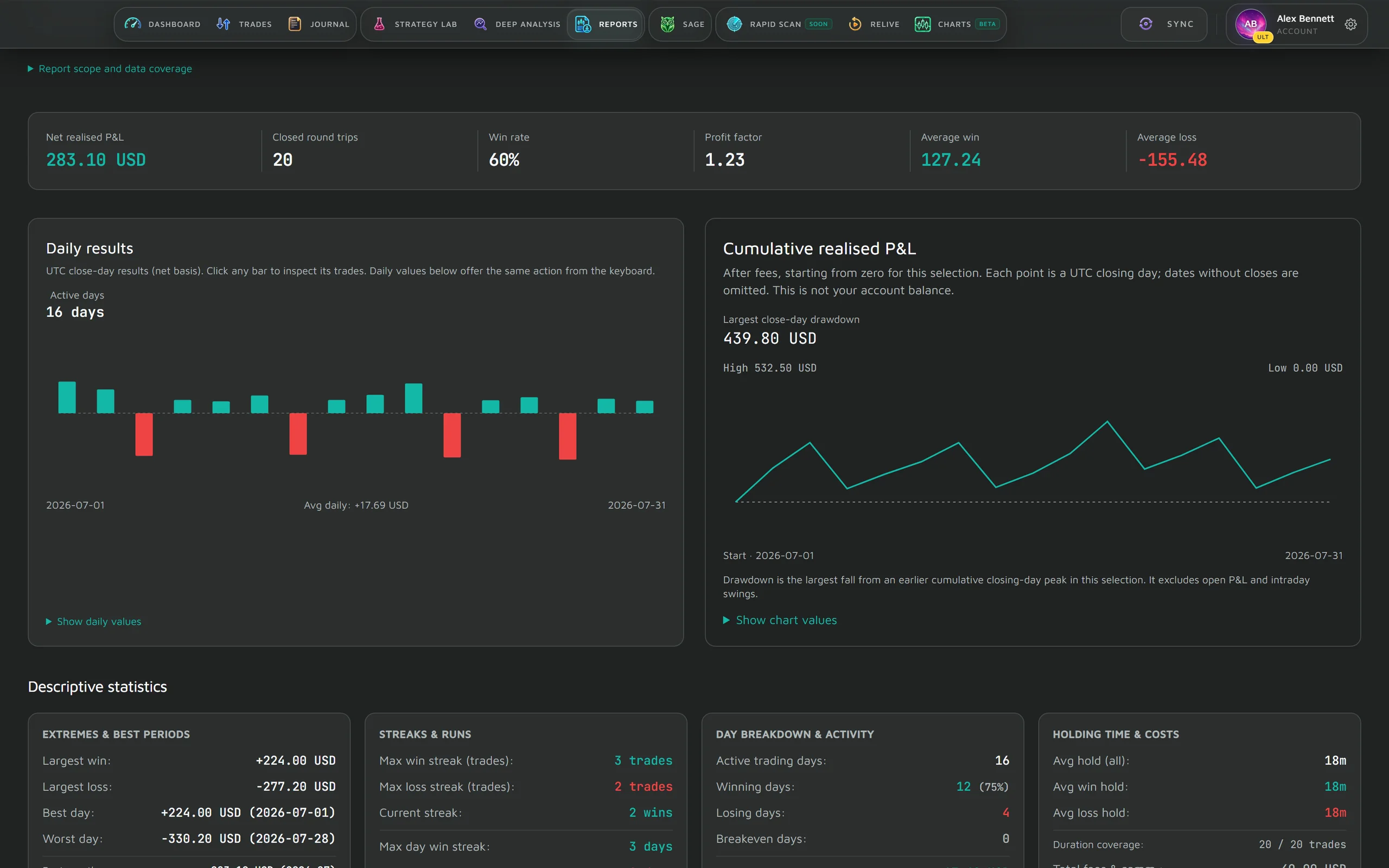Open the Dashboard gauge icon
The image size is (1389, 868).
(x=132, y=24)
